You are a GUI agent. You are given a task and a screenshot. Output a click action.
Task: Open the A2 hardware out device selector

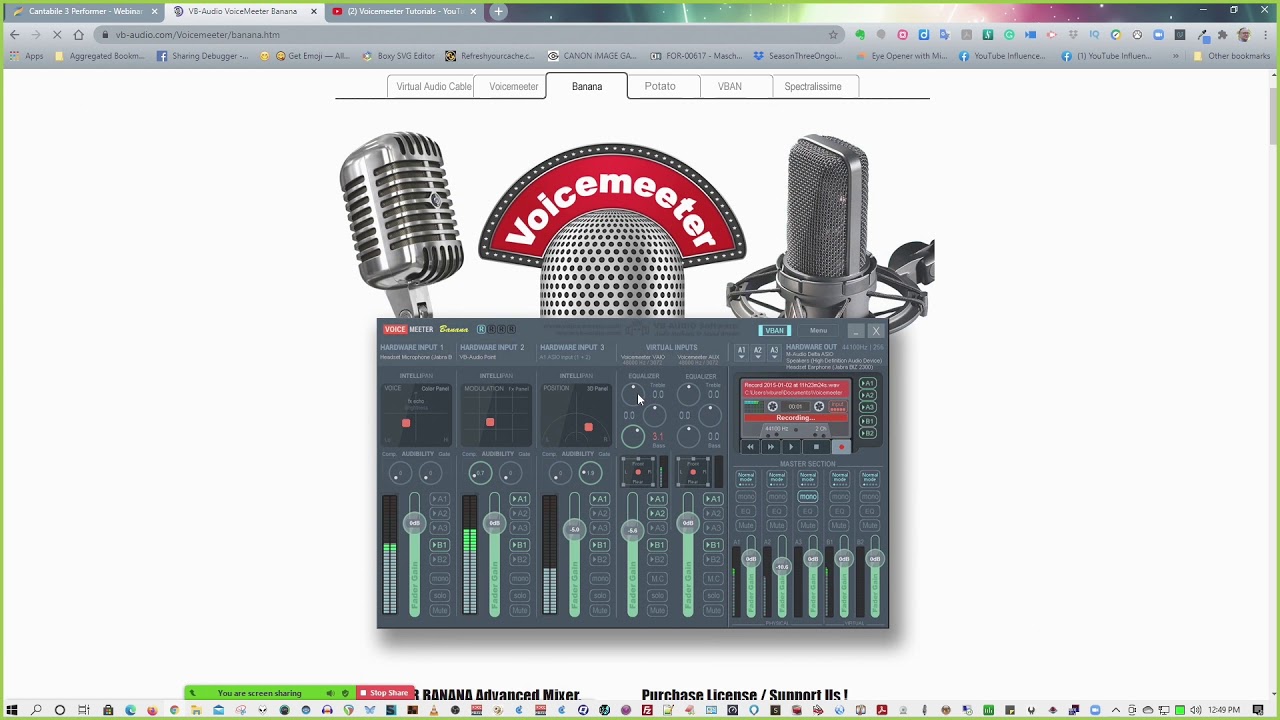tap(758, 353)
